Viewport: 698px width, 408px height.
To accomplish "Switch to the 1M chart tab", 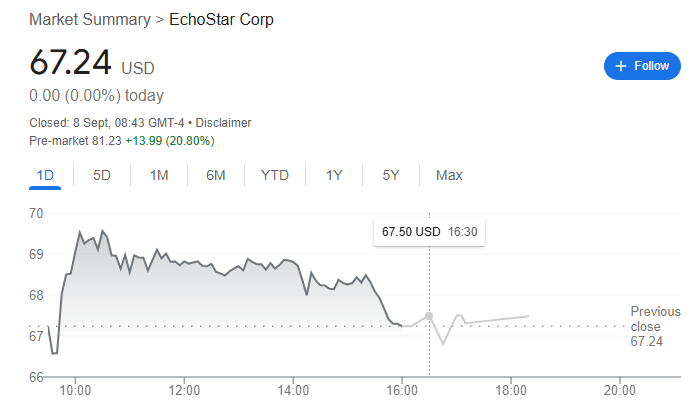I will coord(159,175).
